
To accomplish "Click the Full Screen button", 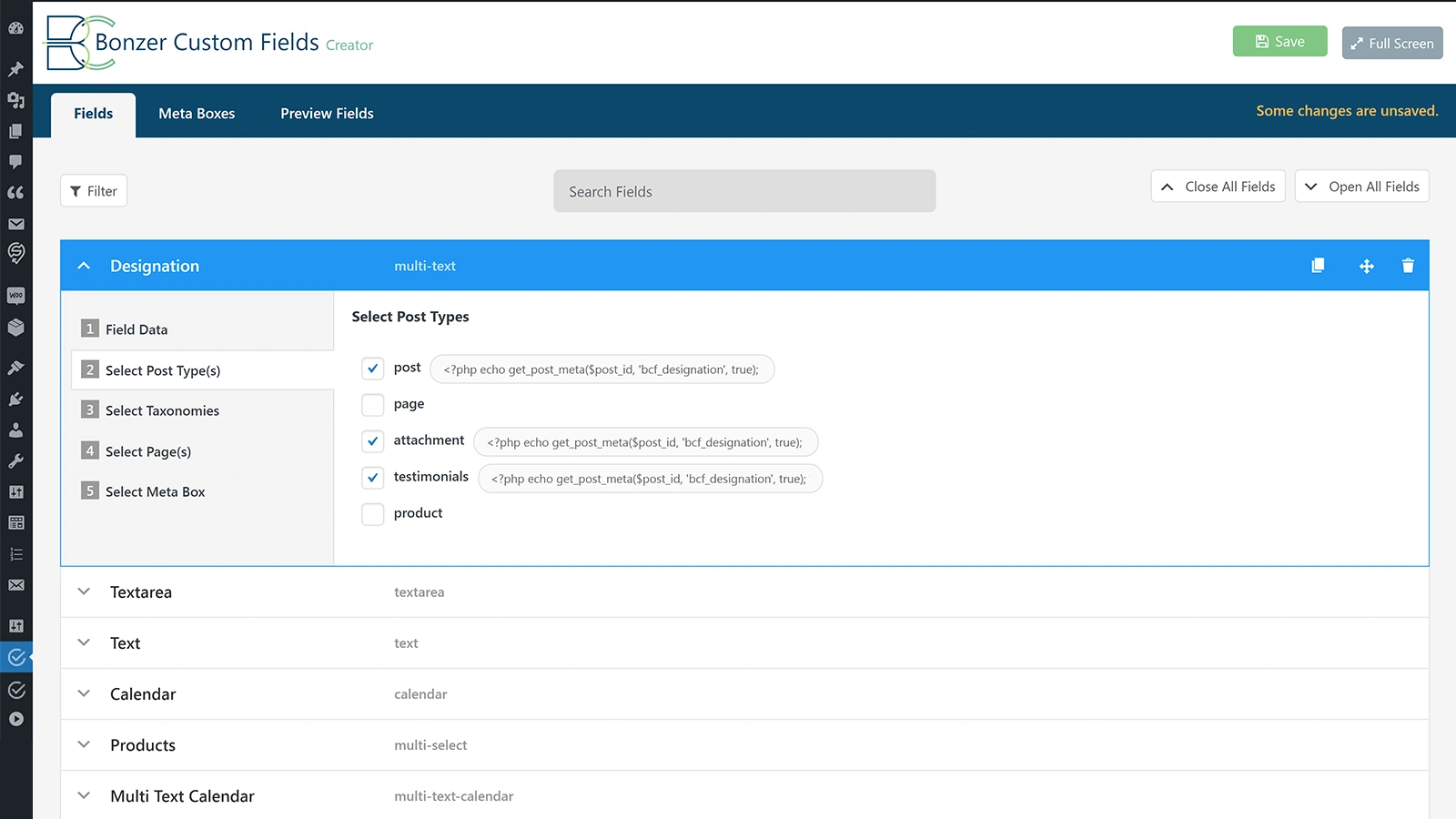I will [1391, 43].
